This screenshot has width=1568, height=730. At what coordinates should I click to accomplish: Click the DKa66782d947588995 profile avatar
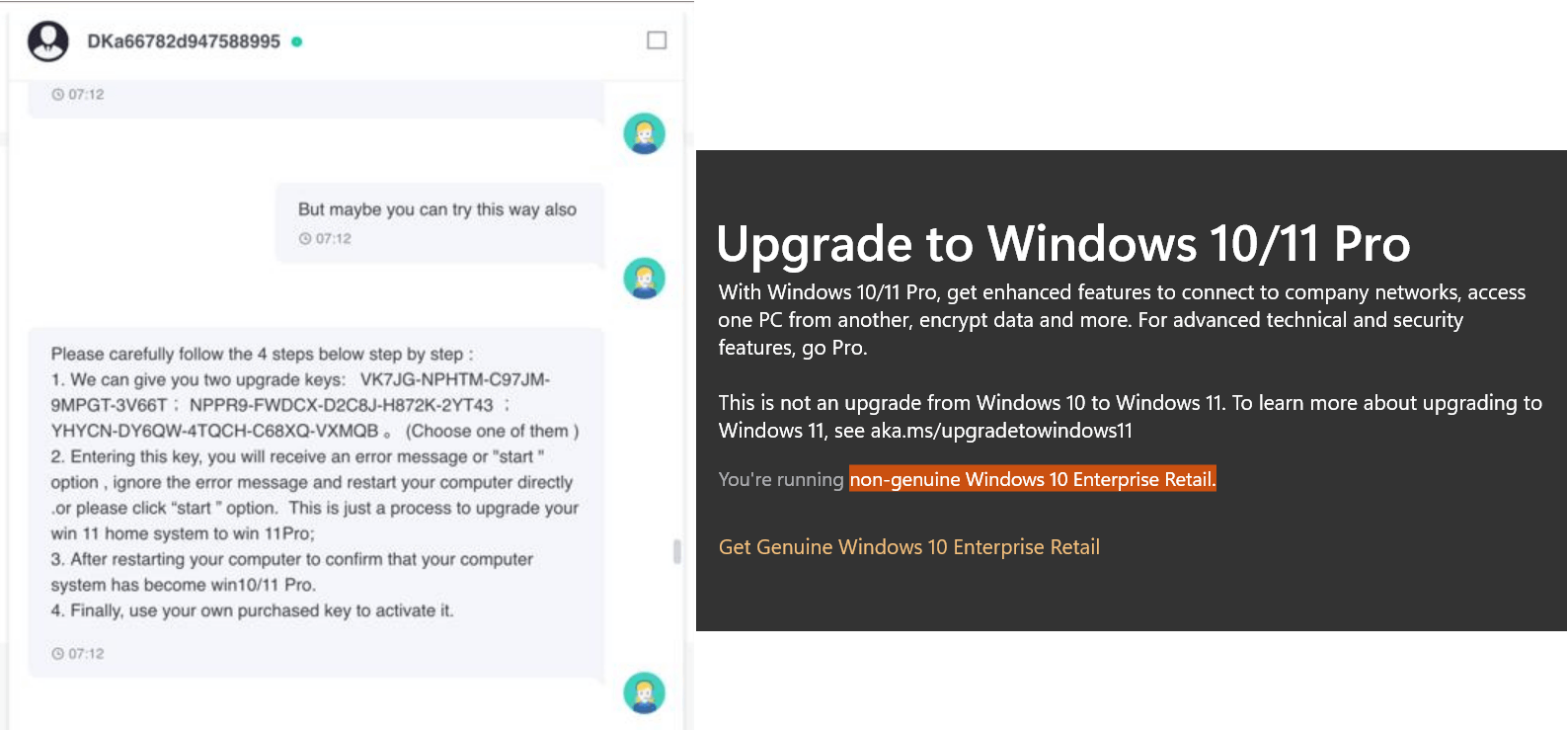(x=48, y=41)
